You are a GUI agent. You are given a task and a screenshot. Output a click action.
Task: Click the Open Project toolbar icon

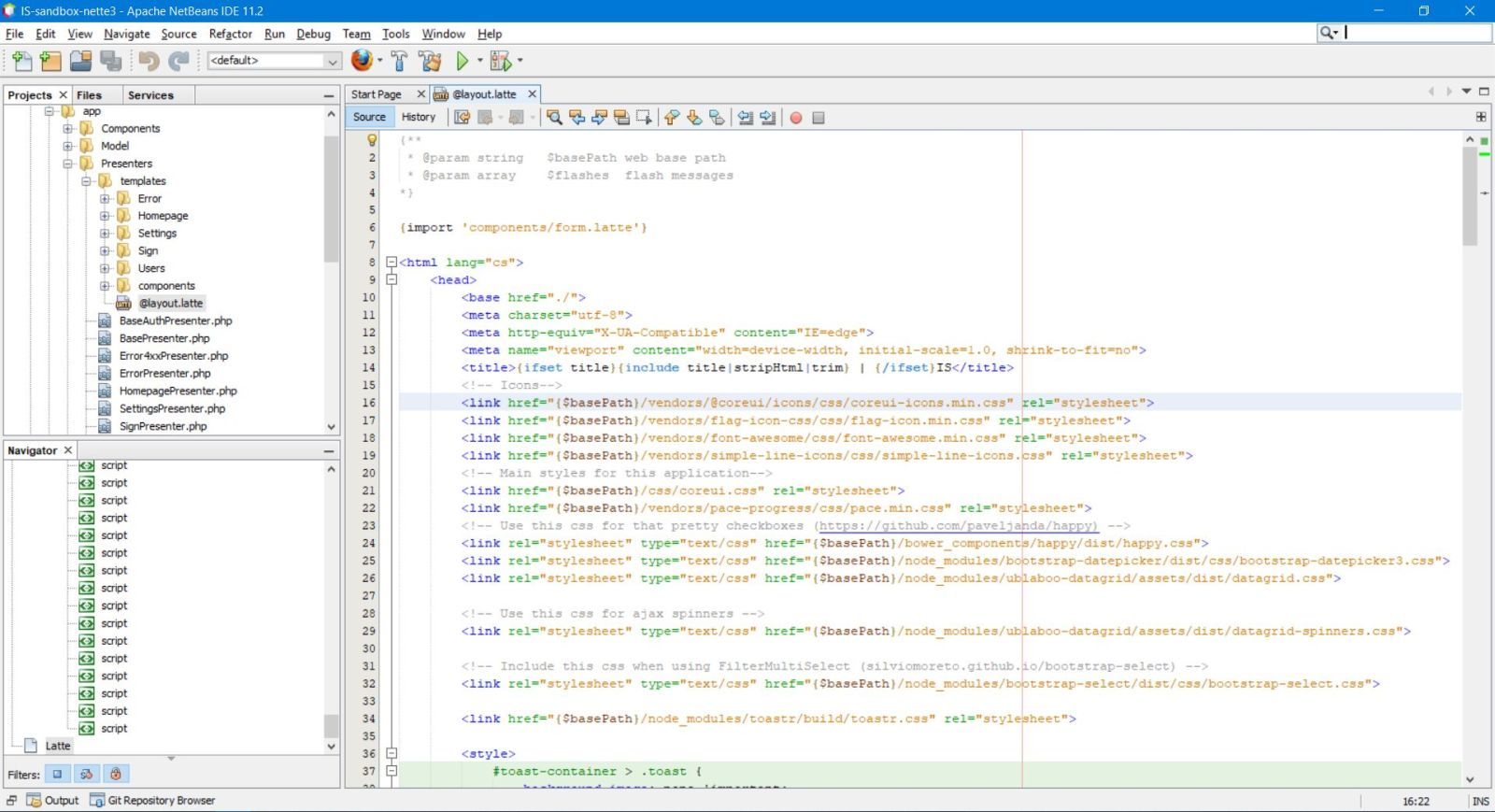point(81,62)
